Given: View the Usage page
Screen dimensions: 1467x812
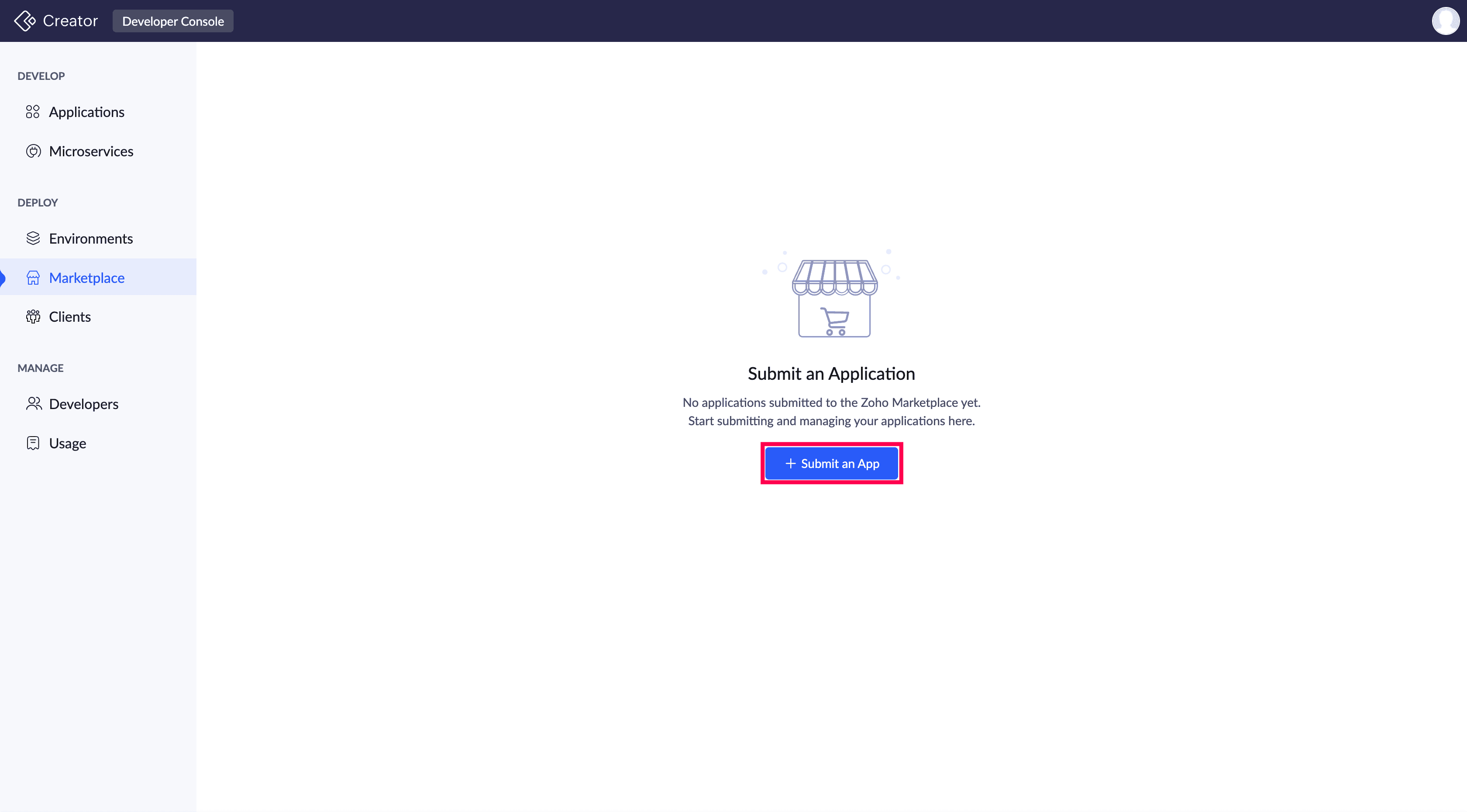Looking at the screenshot, I should (98, 444).
